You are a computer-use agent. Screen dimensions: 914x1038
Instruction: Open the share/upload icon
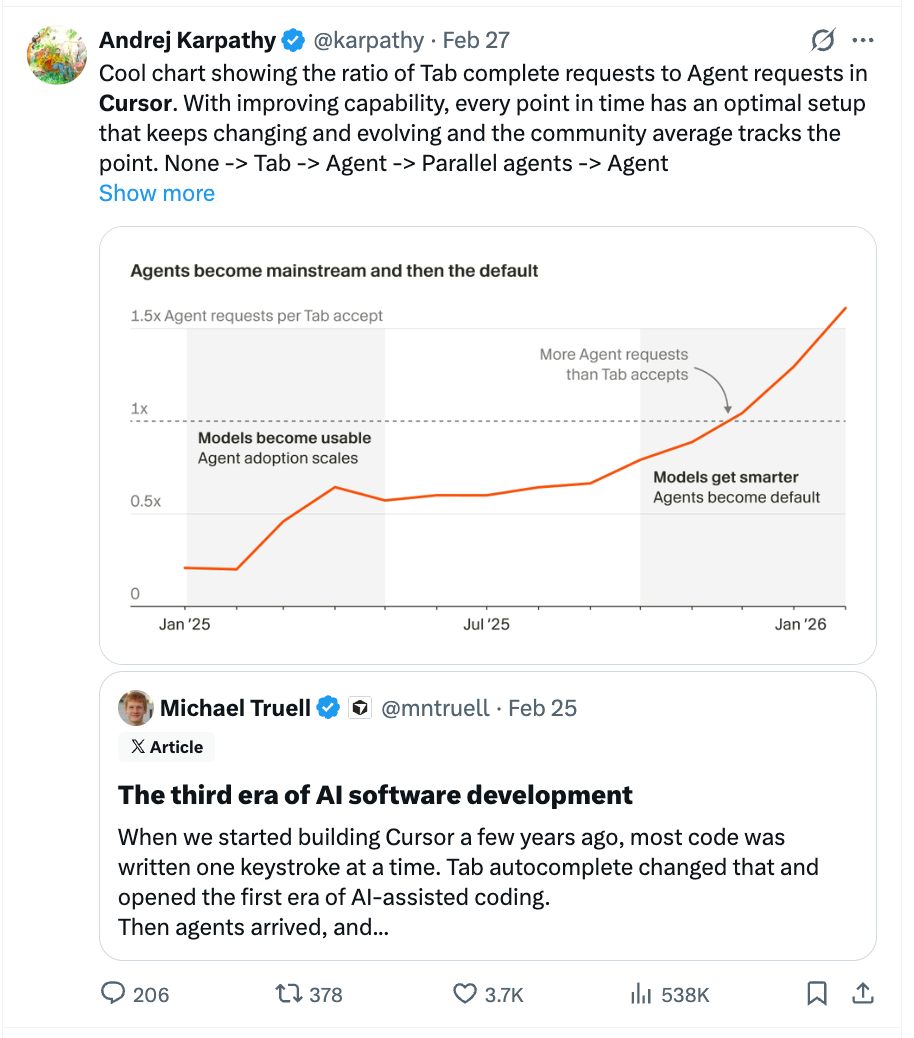(862, 994)
